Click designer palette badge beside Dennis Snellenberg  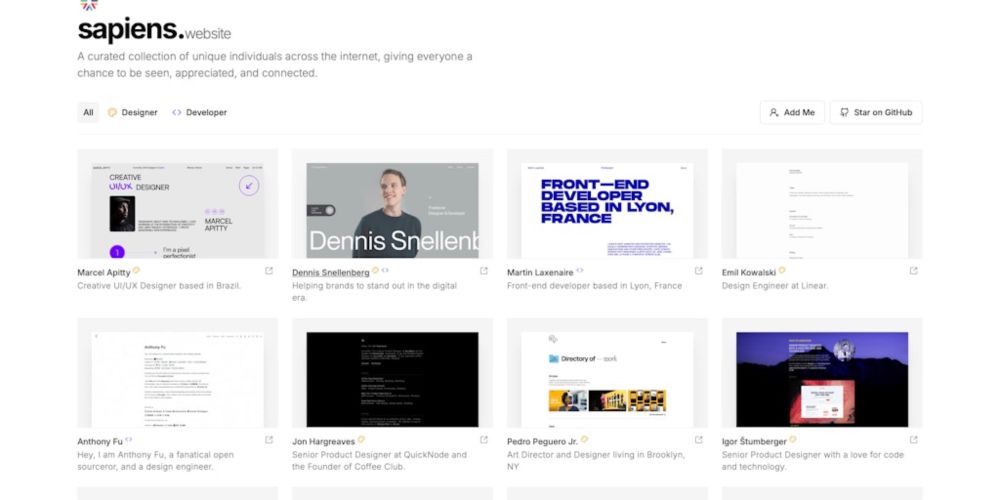click(x=376, y=270)
